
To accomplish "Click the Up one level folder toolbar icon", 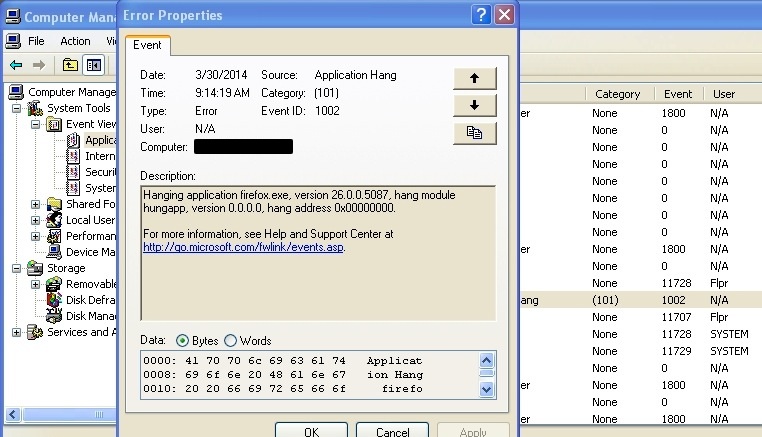I will 70,65.
